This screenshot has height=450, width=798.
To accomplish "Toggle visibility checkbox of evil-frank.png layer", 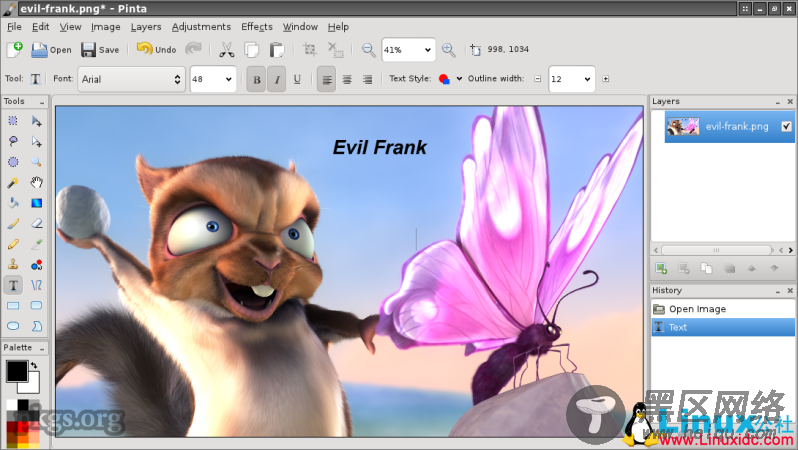I will coord(786,126).
